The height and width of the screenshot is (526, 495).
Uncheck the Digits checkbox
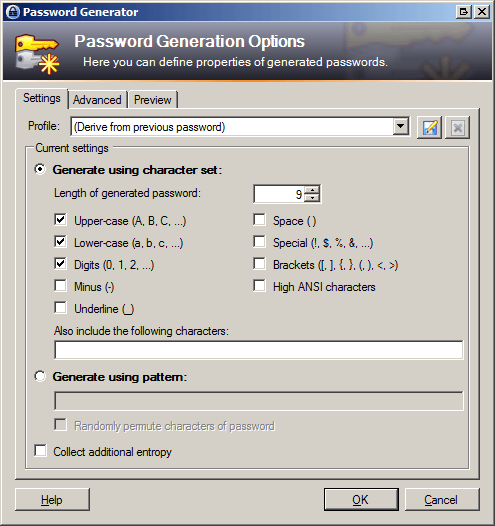pos(60,264)
